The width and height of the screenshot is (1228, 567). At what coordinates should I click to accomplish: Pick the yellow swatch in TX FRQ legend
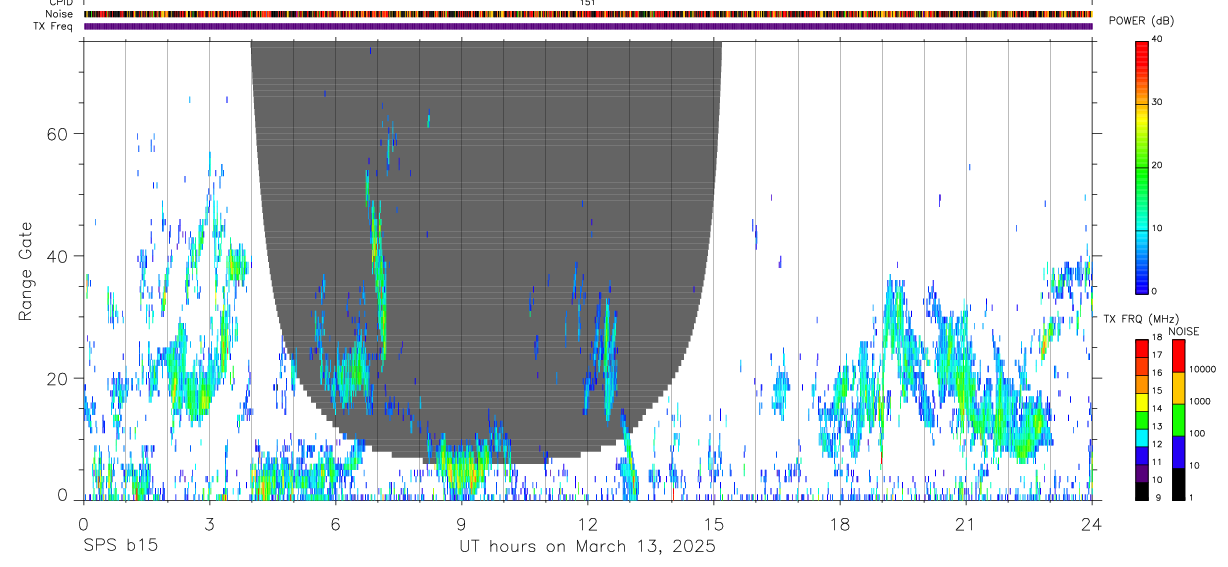[x=1141, y=402]
